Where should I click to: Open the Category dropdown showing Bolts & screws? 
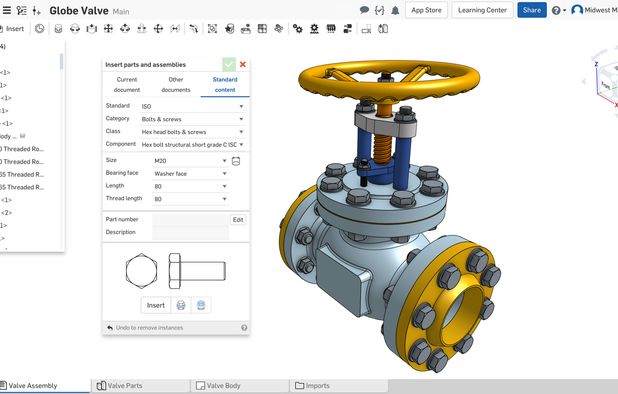[x=193, y=119]
